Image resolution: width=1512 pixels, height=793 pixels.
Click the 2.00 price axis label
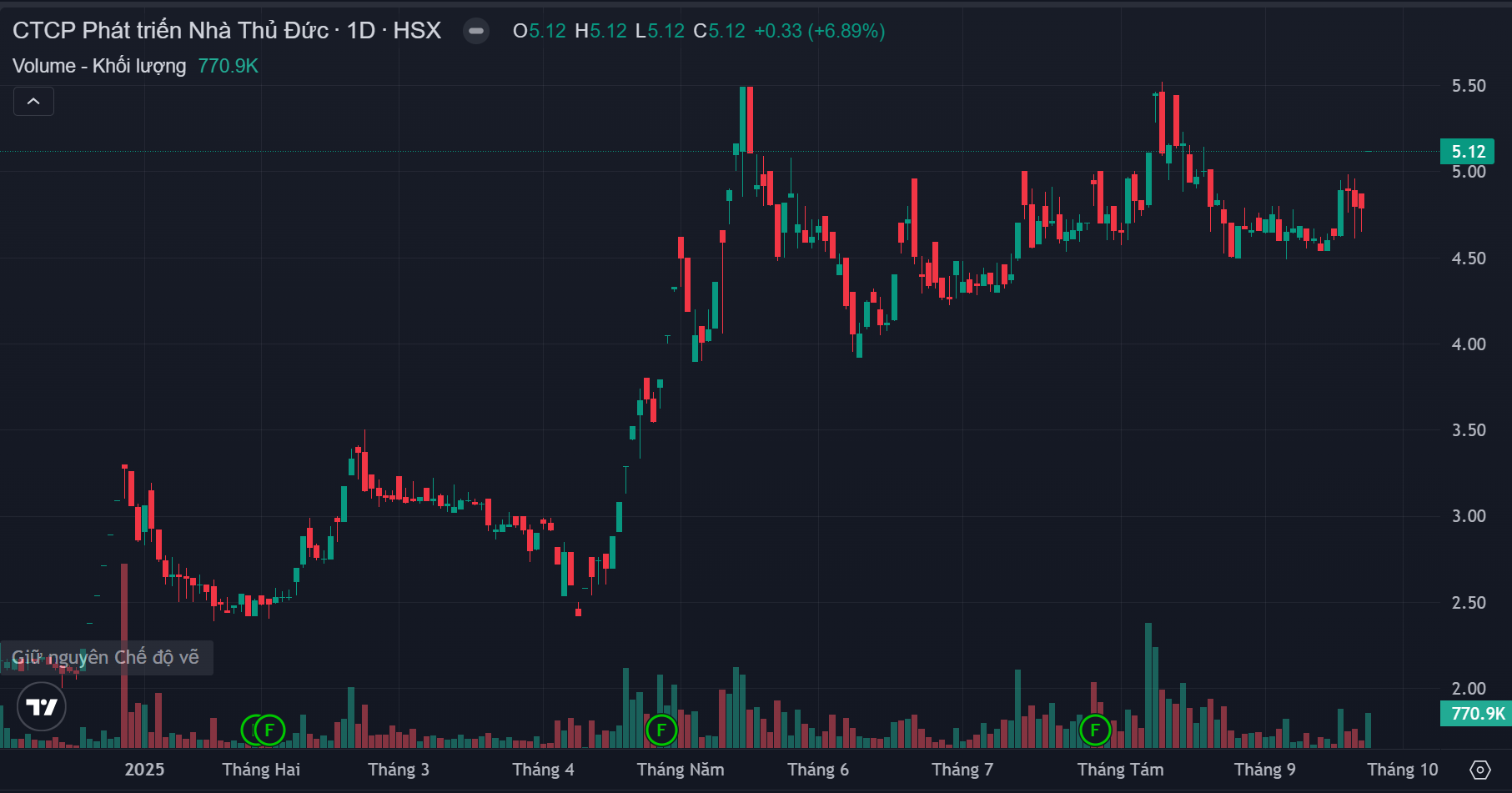click(1469, 689)
